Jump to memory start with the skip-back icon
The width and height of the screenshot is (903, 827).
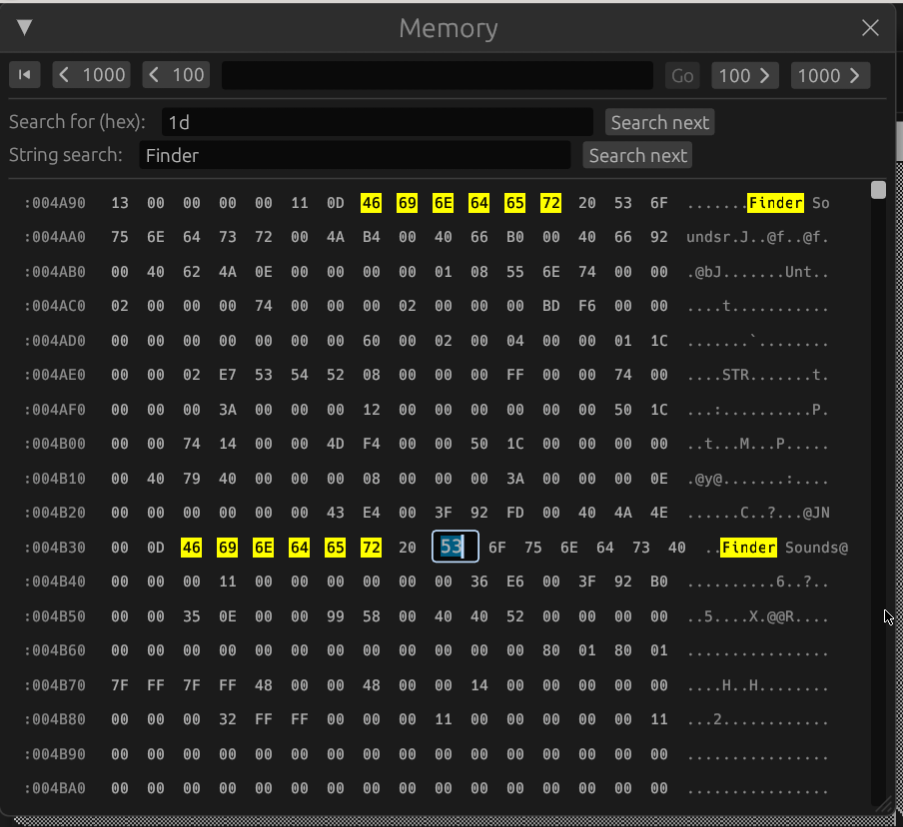click(x=24, y=74)
